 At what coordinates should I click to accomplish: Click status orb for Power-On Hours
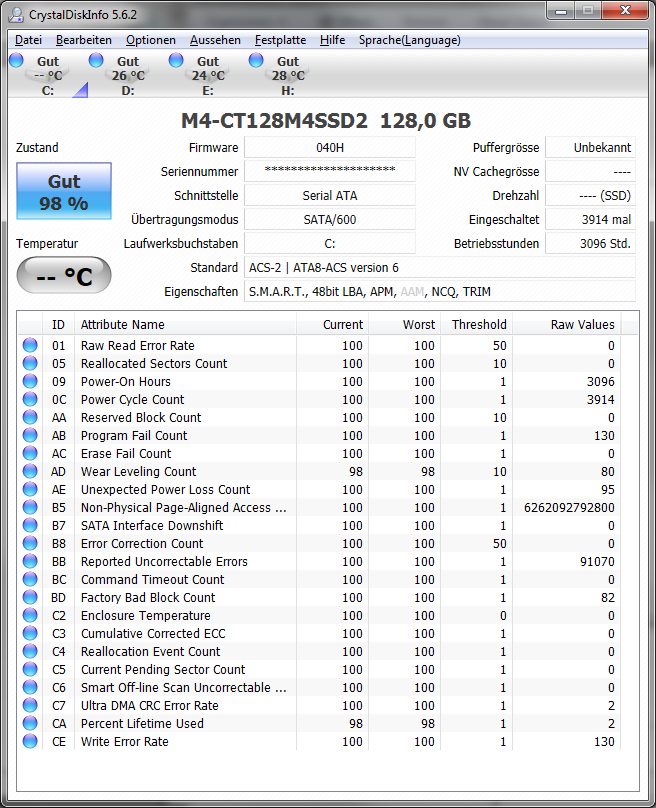click(x=30, y=381)
